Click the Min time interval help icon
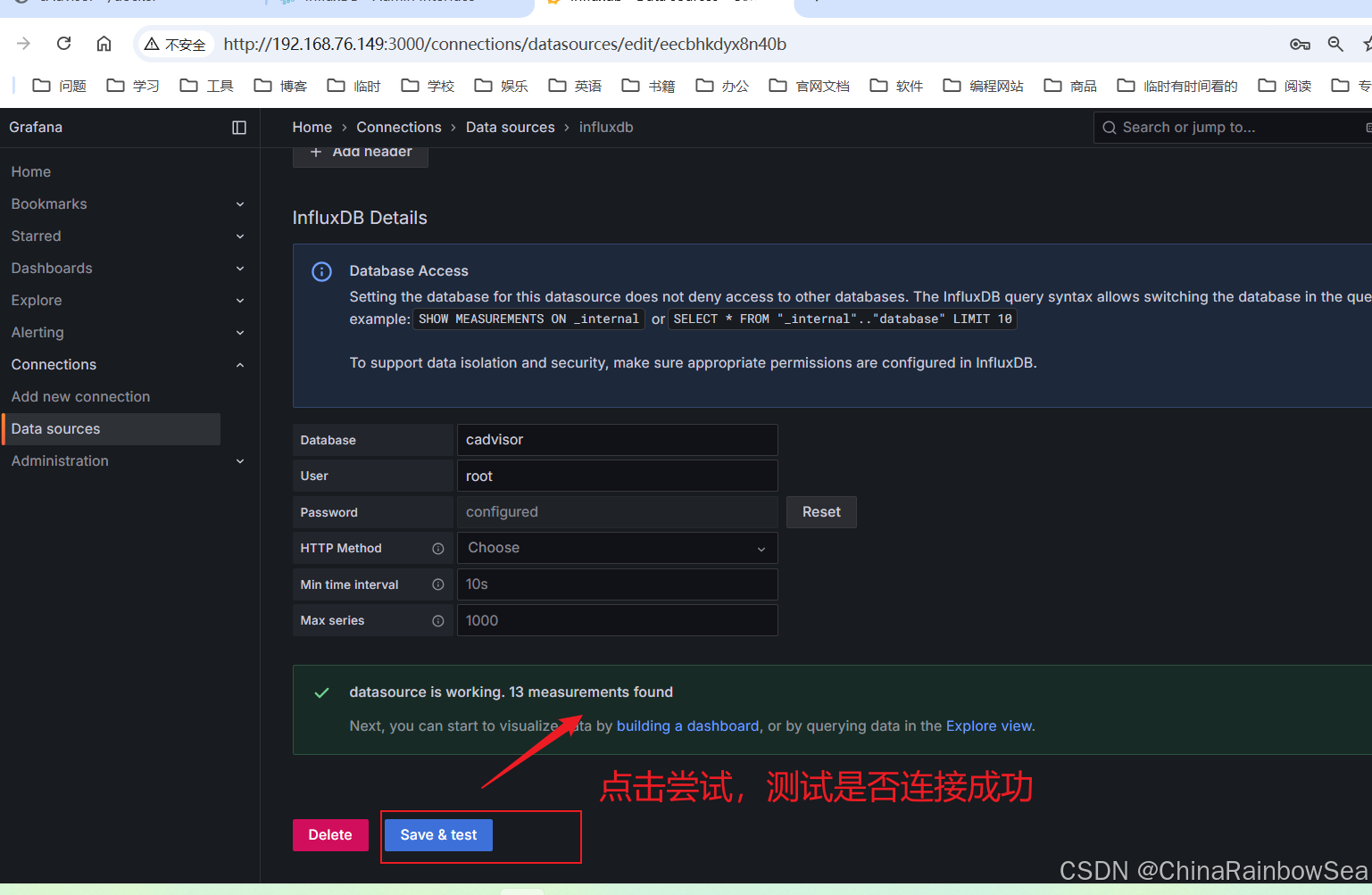This screenshot has height=895, width=1372. coord(437,584)
